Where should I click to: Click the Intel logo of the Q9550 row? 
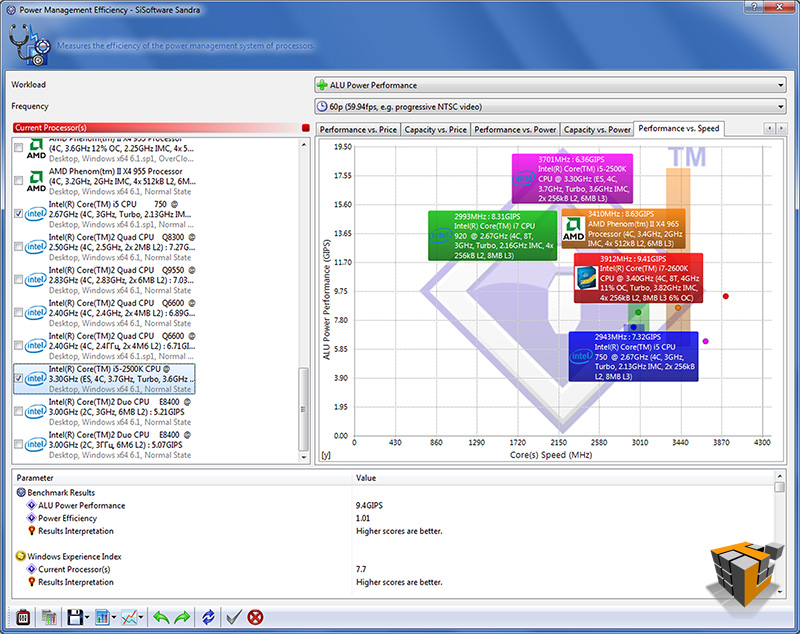click(x=36, y=280)
